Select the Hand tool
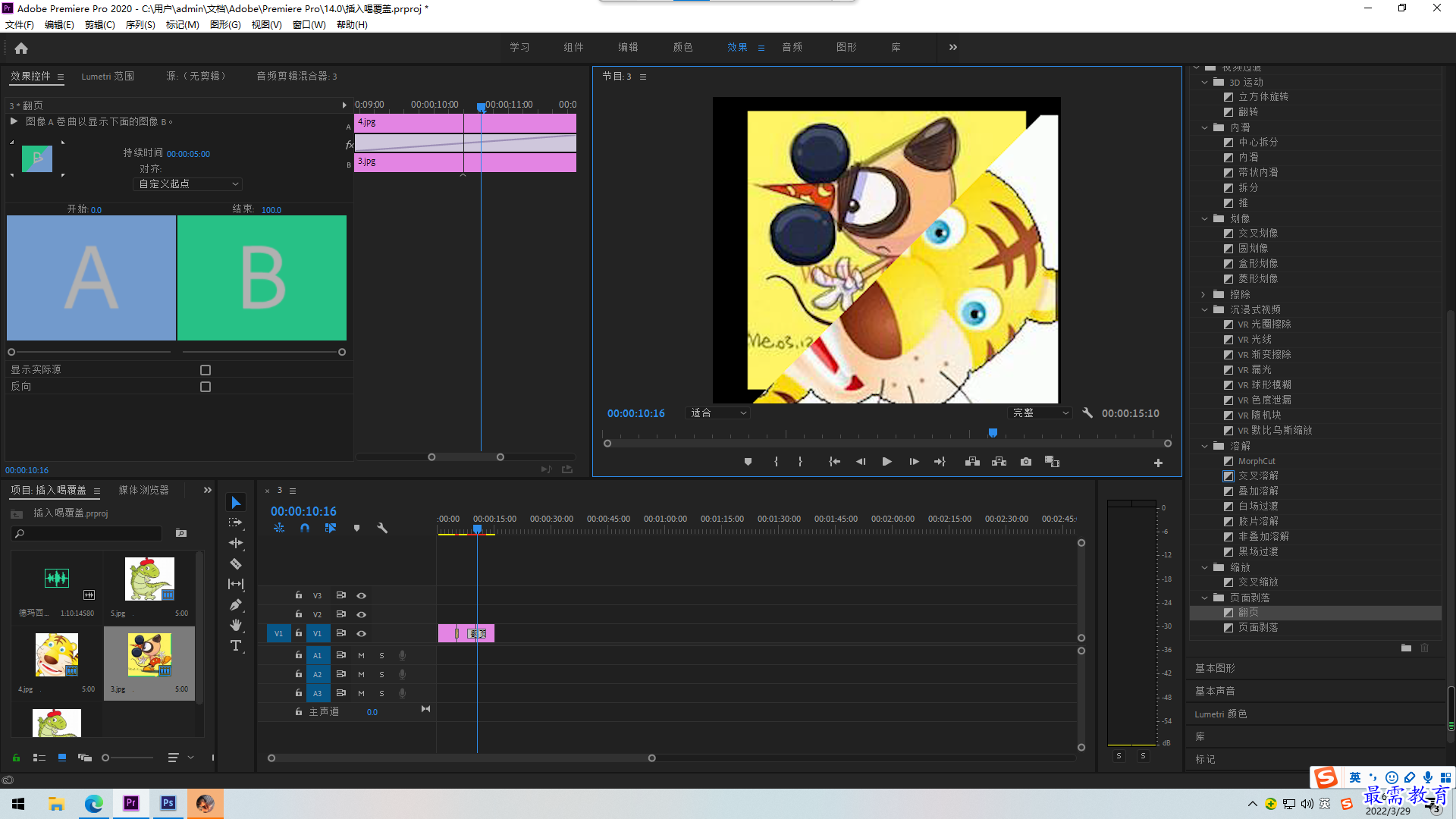 point(236,625)
